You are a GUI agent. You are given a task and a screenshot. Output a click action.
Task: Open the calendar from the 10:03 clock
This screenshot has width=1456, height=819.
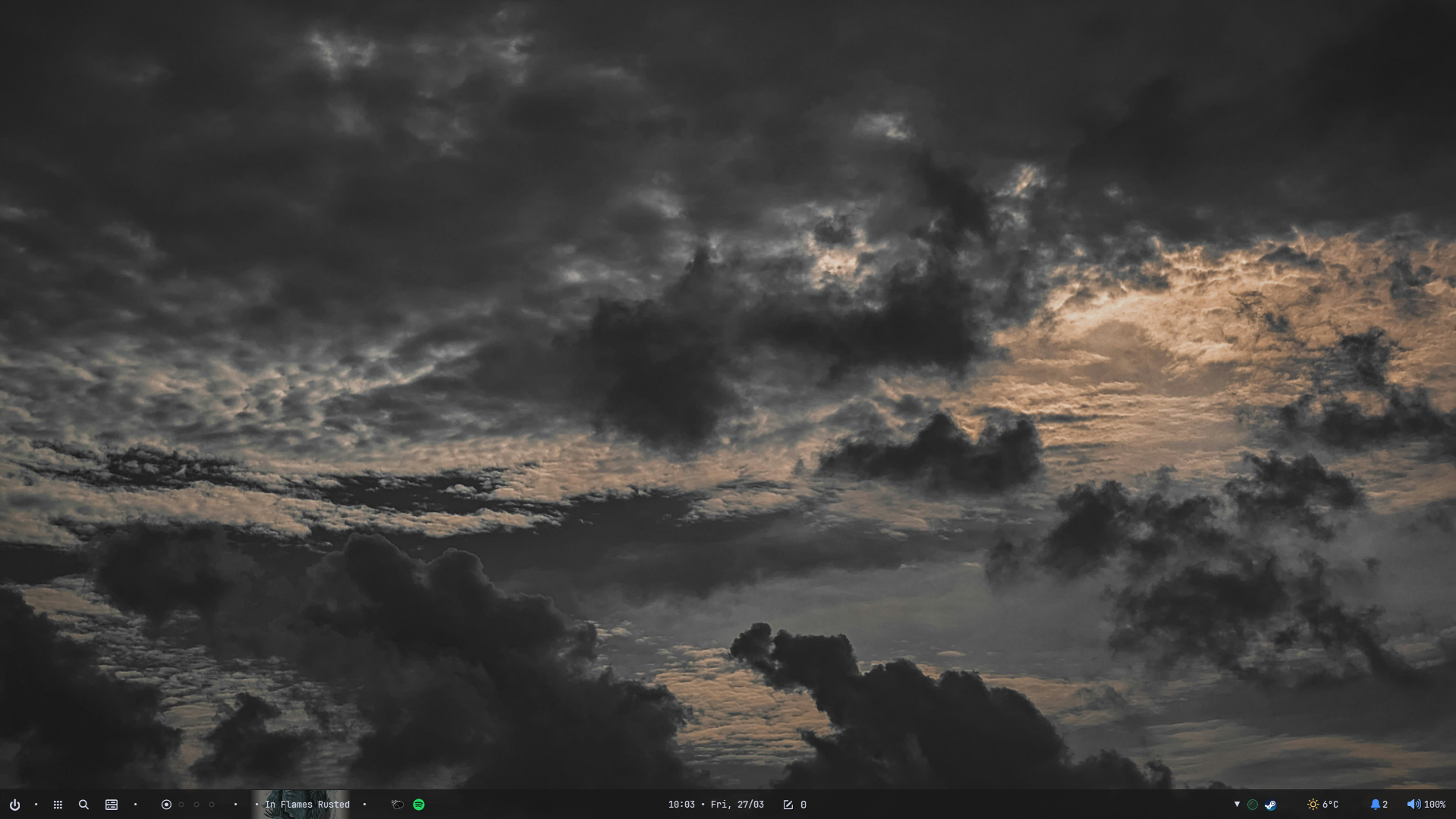pos(715,805)
